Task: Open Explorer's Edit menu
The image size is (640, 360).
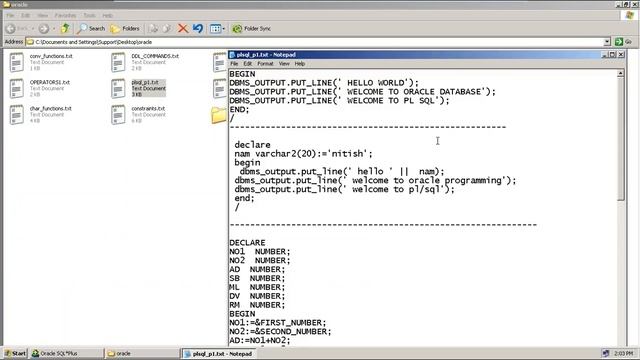Action: (x=25, y=16)
